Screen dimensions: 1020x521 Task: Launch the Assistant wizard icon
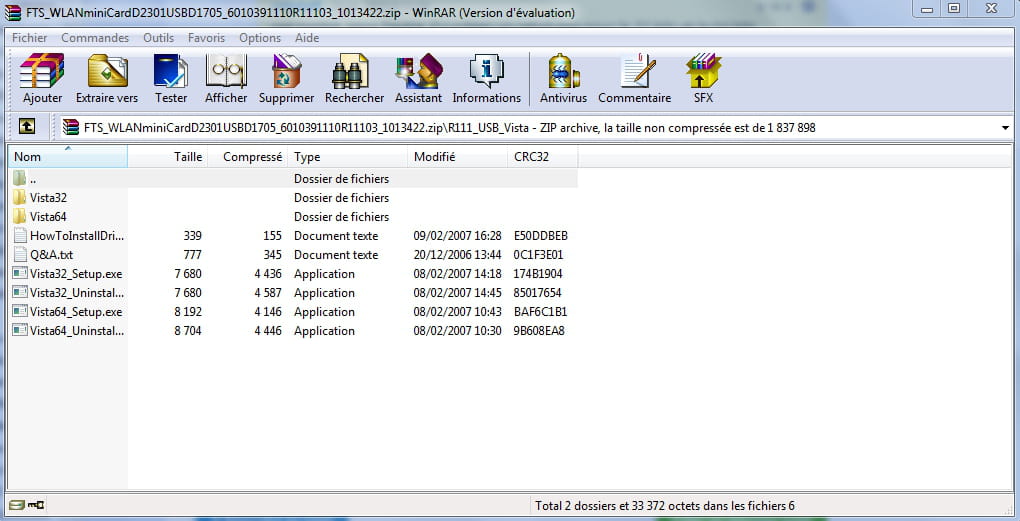coord(418,79)
